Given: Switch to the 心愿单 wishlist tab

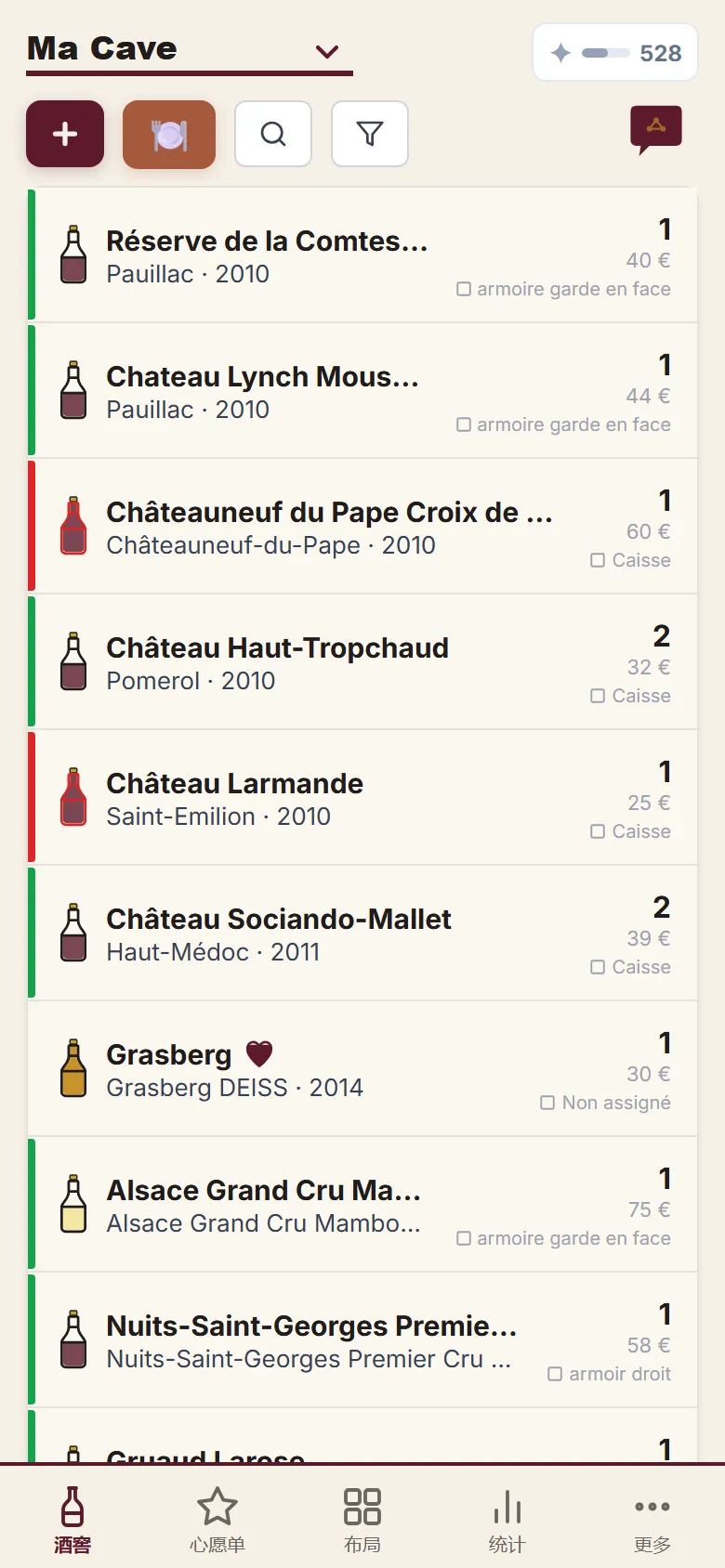Looking at the screenshot, I should [217, 1519].
